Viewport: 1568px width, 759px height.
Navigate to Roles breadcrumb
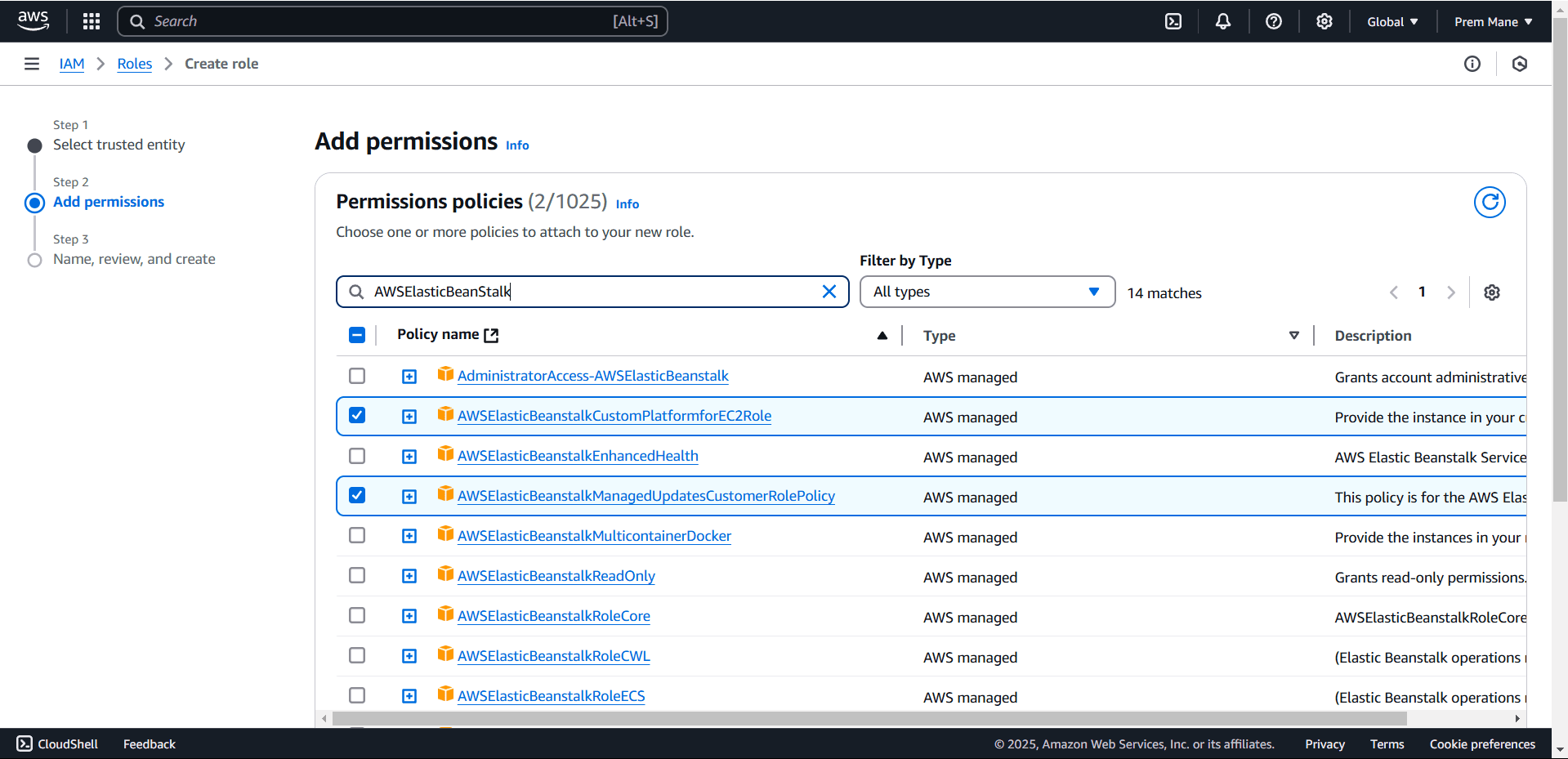pos(135,64)
